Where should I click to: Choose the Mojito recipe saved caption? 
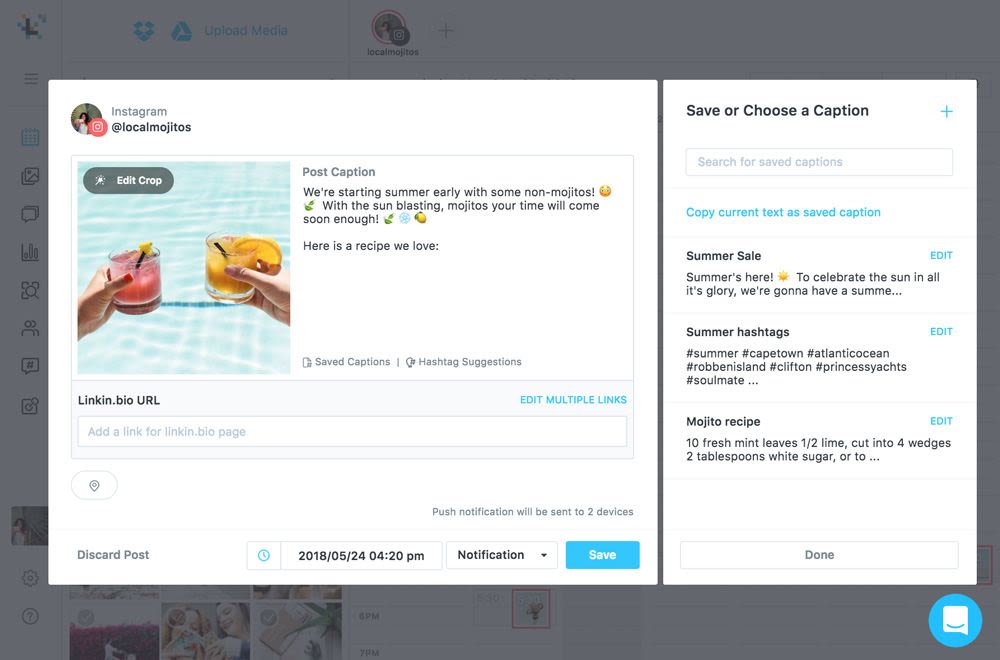click(x=819, y=440)
